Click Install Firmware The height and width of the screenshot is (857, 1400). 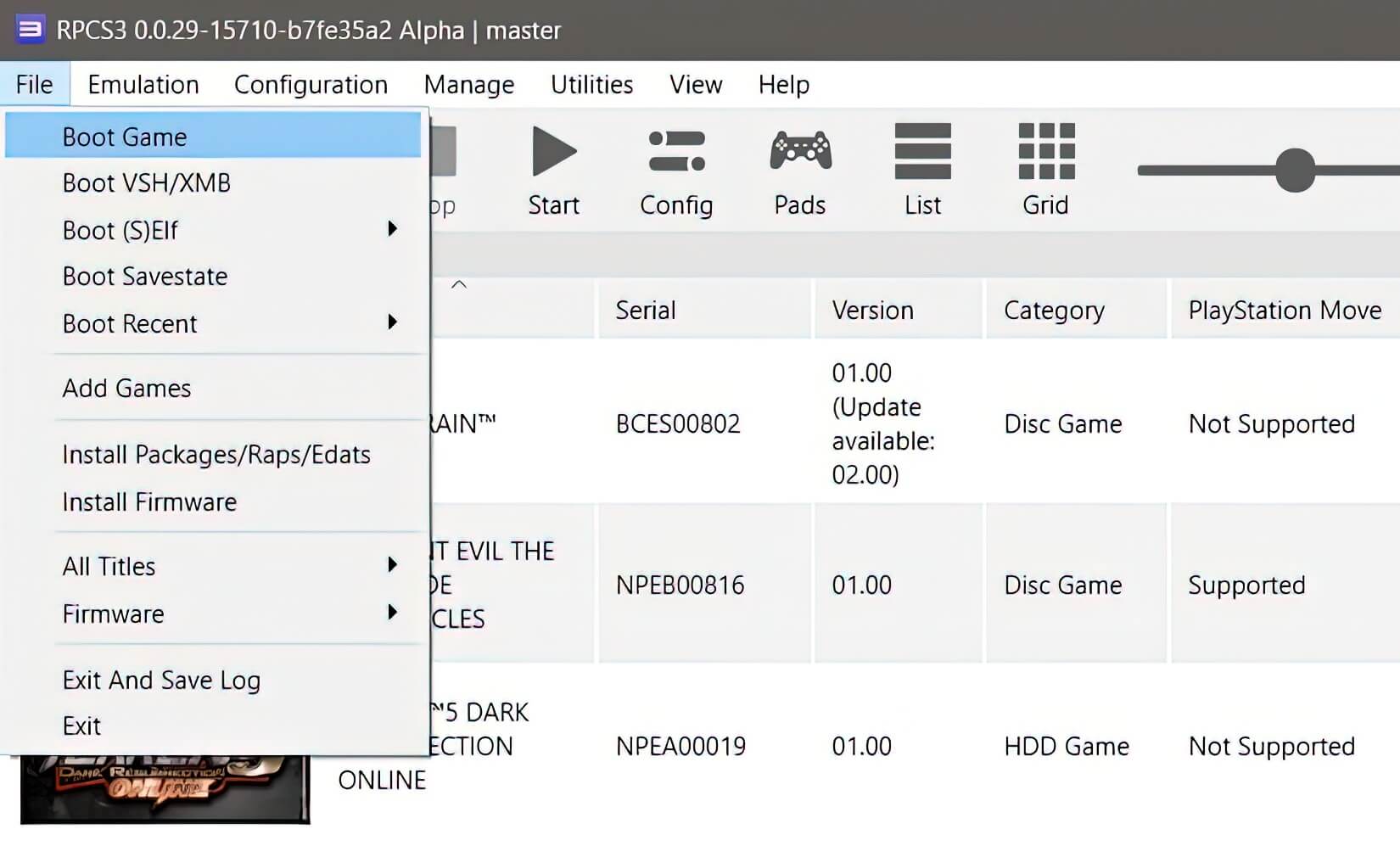(148, 501)
